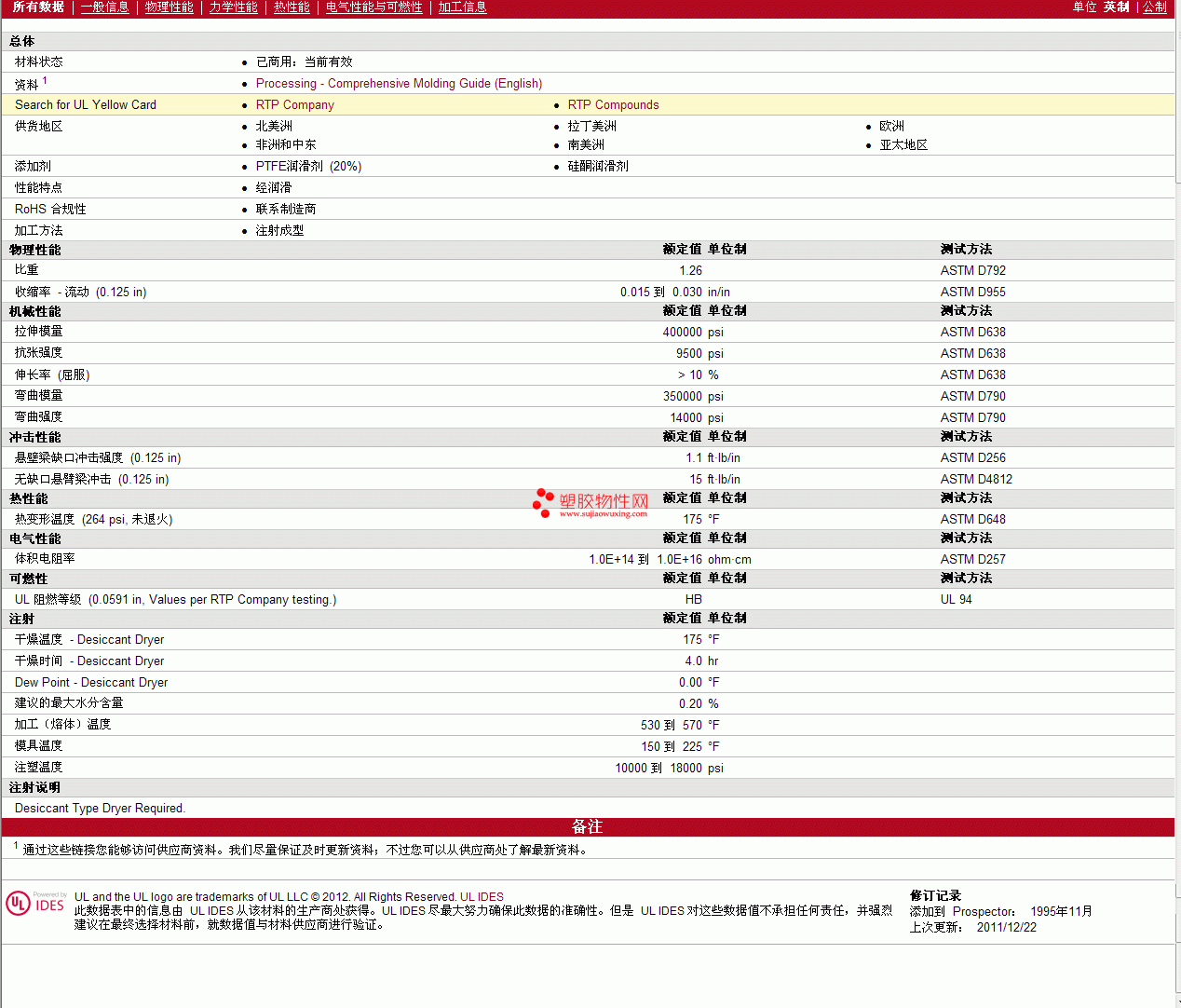This screenshot has width=1181, height=1008.
Task: Select 英制 units option
Action: [x=1116, y=7]
